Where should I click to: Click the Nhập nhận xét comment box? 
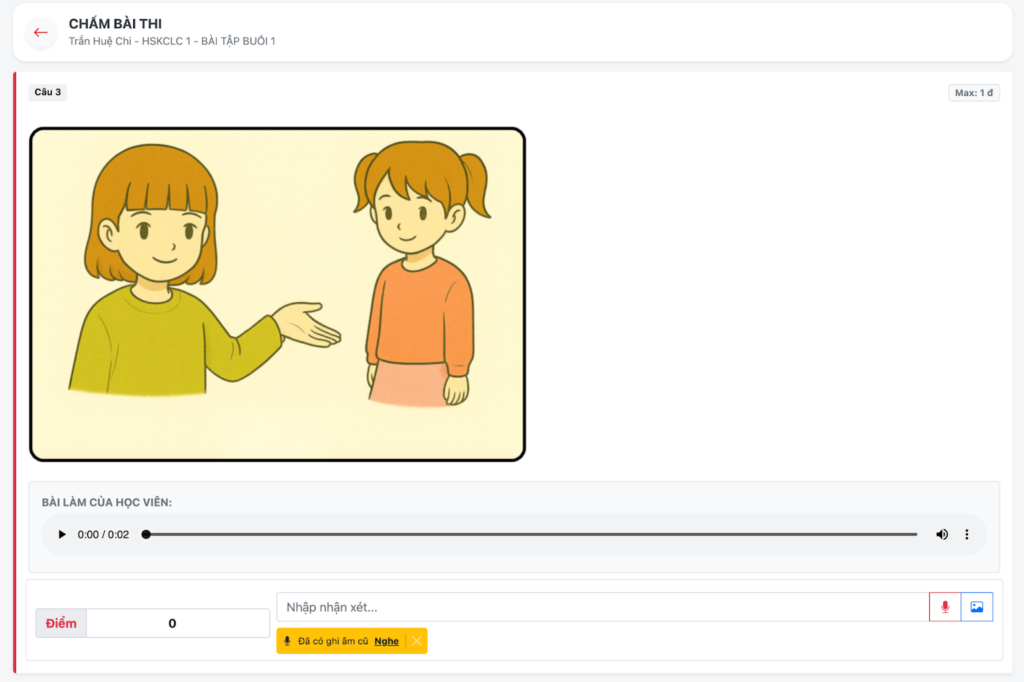(x=602, y=607)
